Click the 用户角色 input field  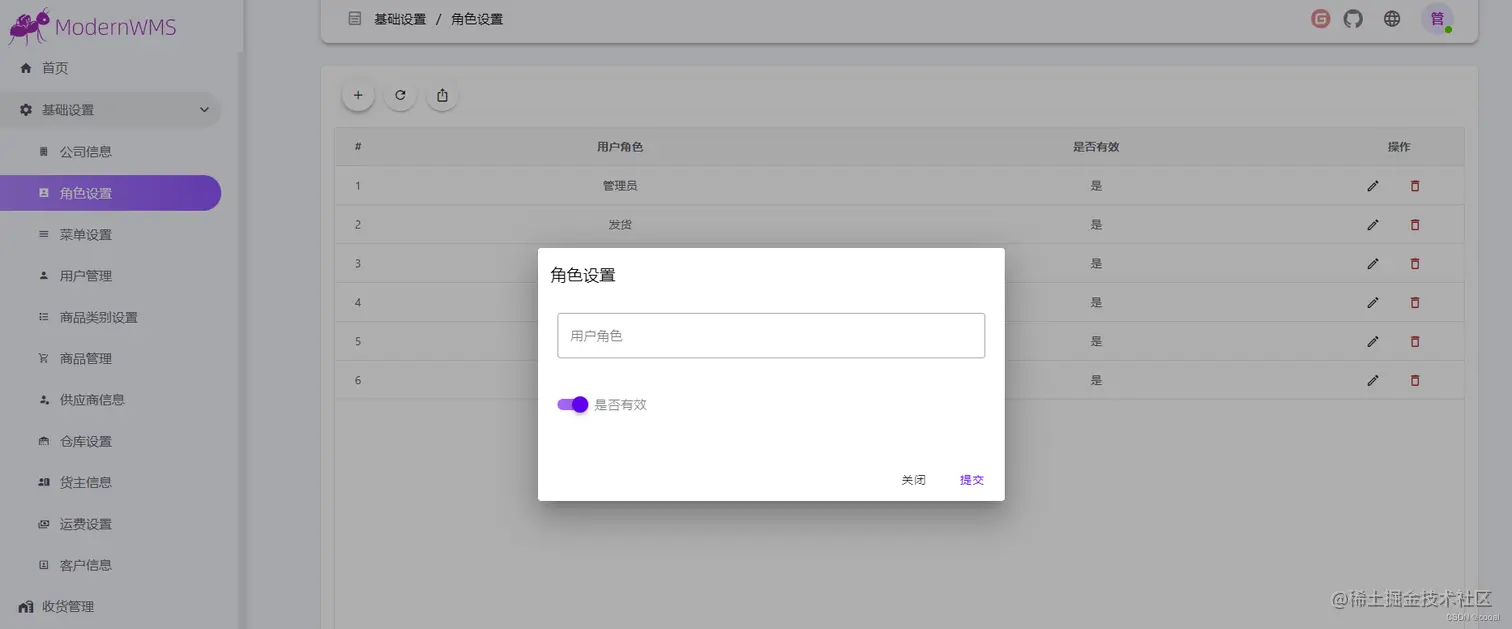tap(770, 335)
